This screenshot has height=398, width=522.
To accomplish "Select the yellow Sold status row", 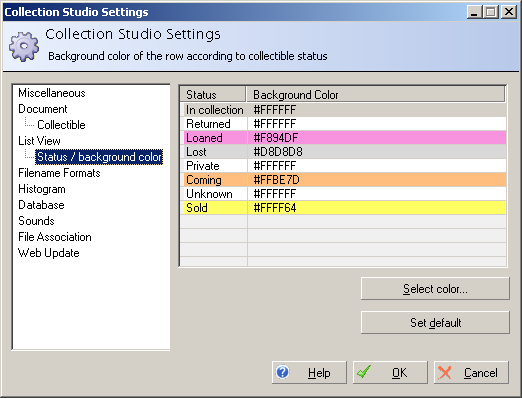I will [x=343, y=208].
